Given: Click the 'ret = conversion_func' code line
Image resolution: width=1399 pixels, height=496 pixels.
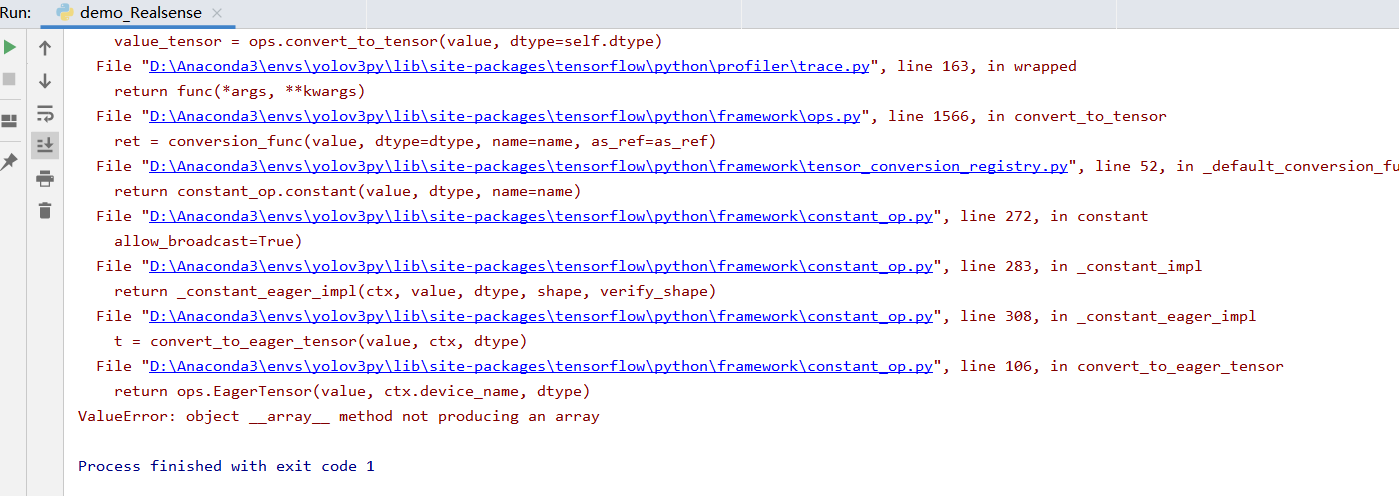Looking at the screenshot, I should (415, 141).
